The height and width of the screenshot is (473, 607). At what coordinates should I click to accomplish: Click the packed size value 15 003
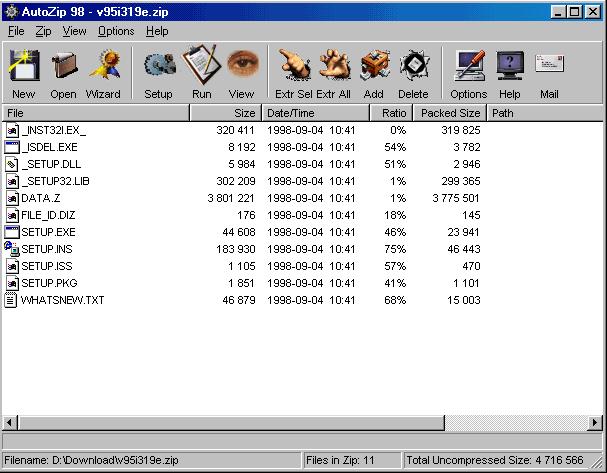(x=464, y=300)
